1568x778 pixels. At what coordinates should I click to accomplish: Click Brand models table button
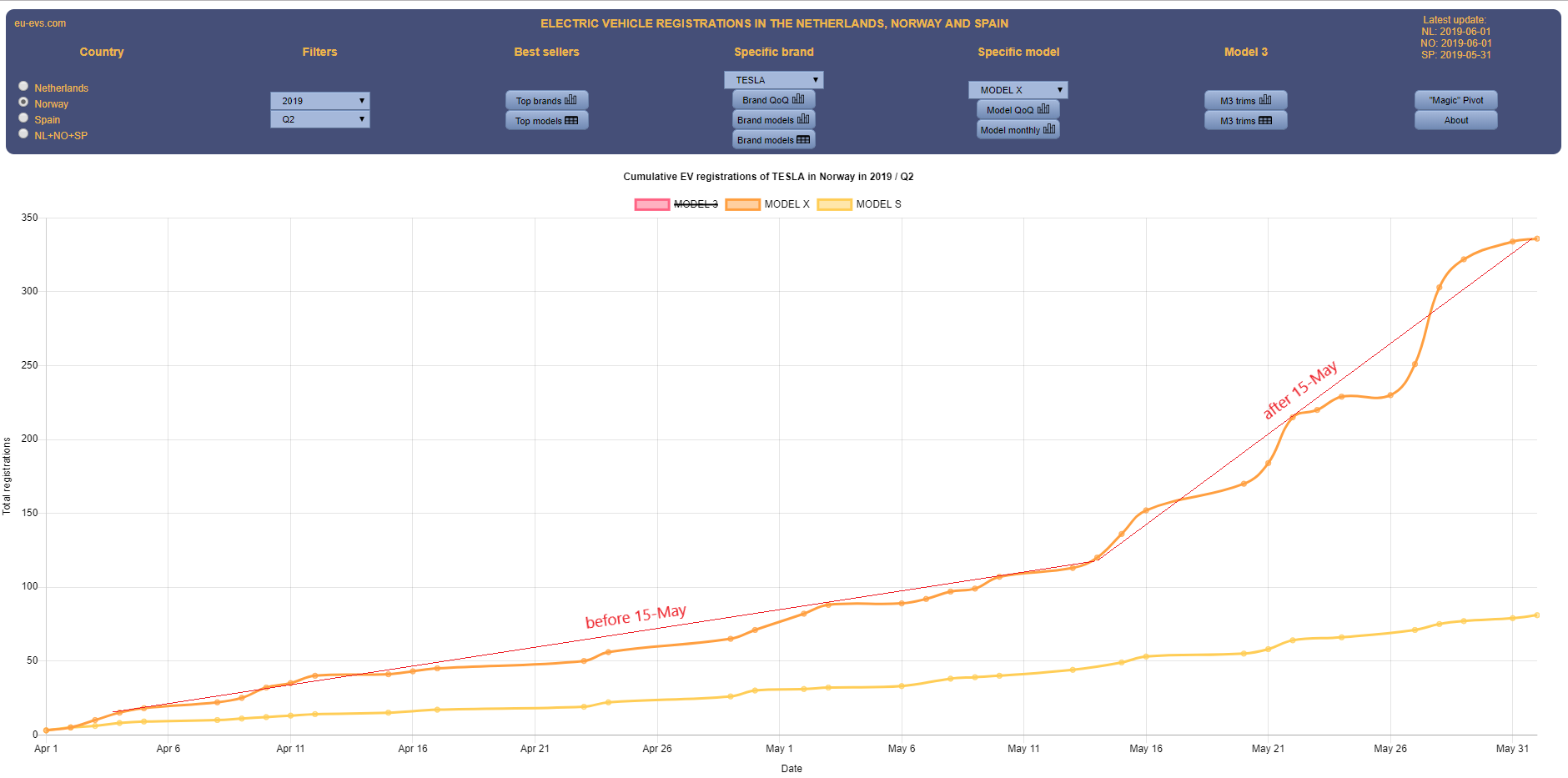click(x=774, y=139)
